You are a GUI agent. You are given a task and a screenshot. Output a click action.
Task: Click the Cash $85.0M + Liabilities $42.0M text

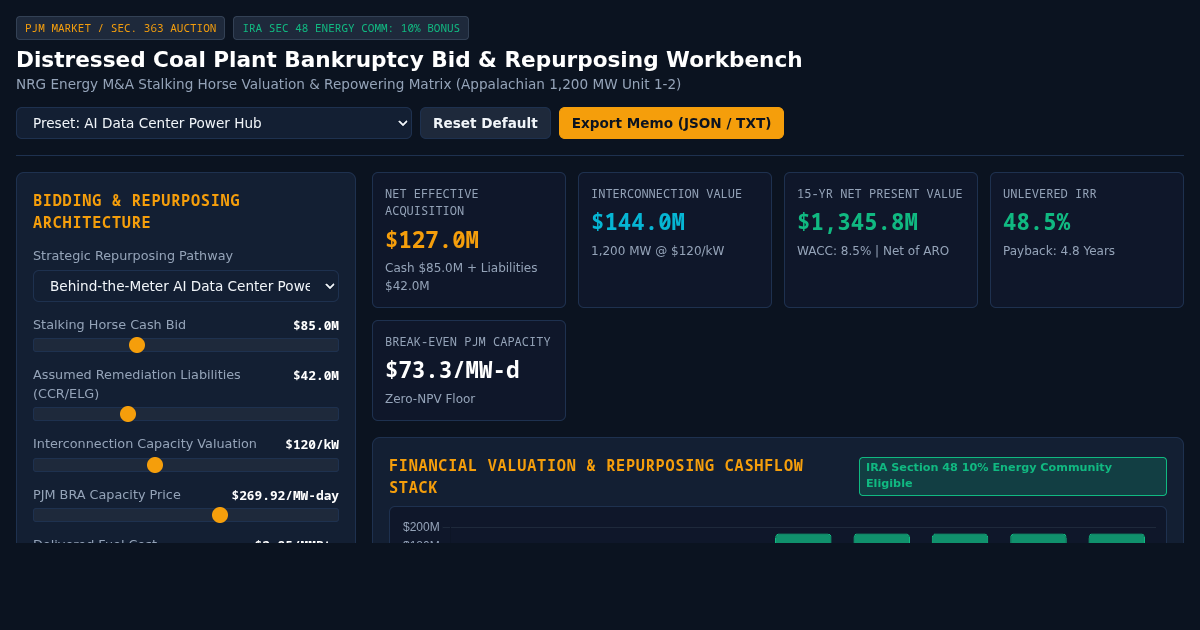click(x=461, y=277)
